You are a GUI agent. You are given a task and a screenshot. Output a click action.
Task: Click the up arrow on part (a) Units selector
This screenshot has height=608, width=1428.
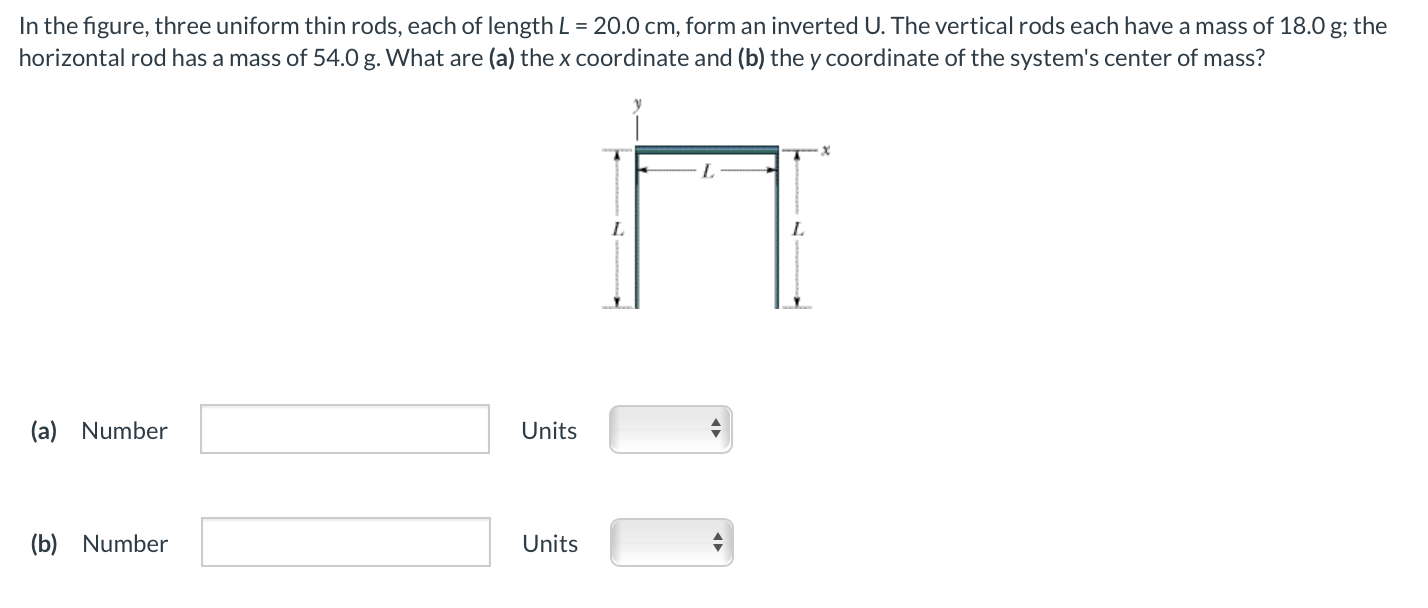pyautogui.click(x=715, y=423)
